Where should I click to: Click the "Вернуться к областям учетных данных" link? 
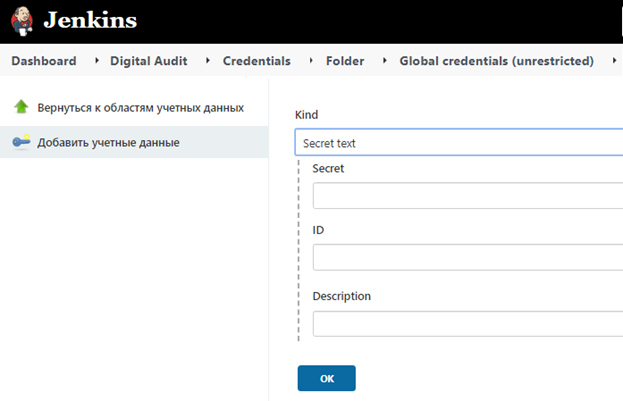[x=140, y=107]
